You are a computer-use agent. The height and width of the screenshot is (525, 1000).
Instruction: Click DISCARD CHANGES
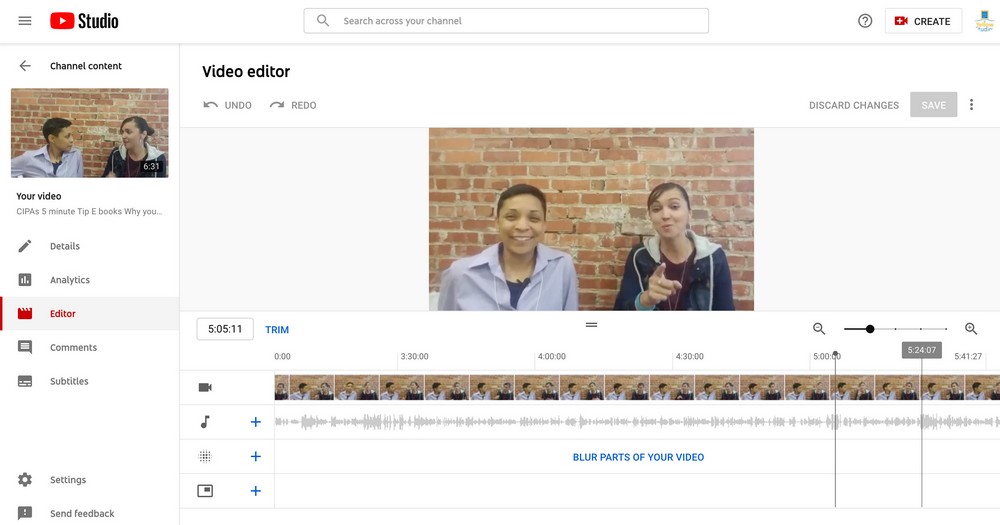(853, 105)
